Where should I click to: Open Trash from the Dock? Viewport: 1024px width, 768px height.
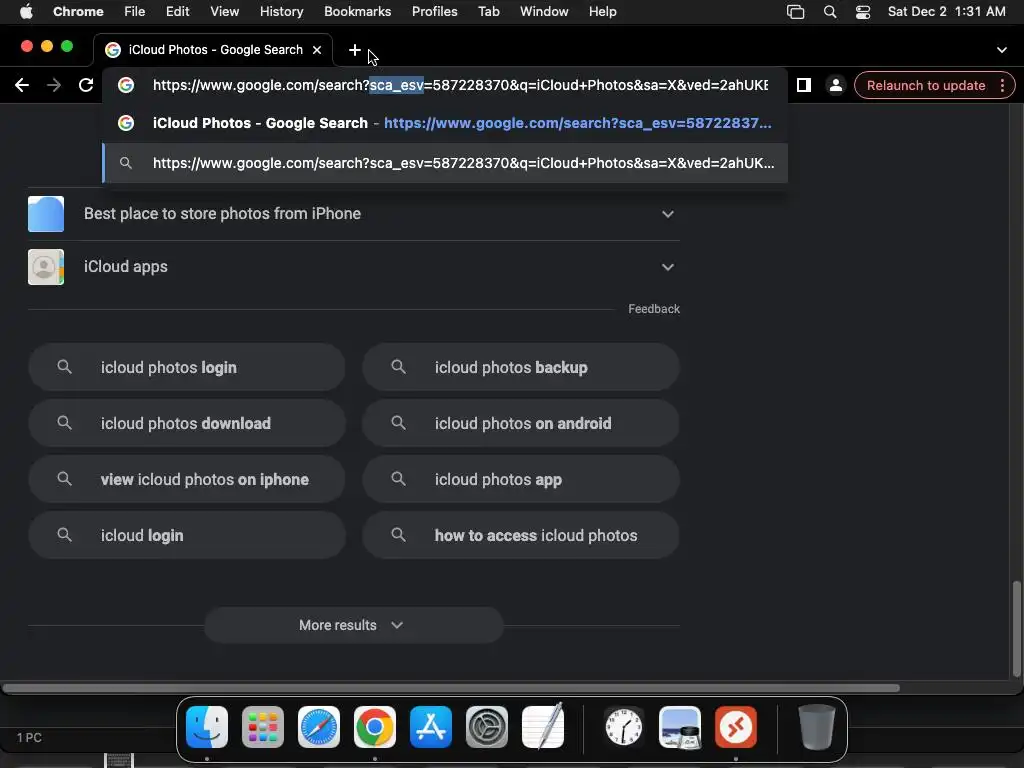click(817, 727)
